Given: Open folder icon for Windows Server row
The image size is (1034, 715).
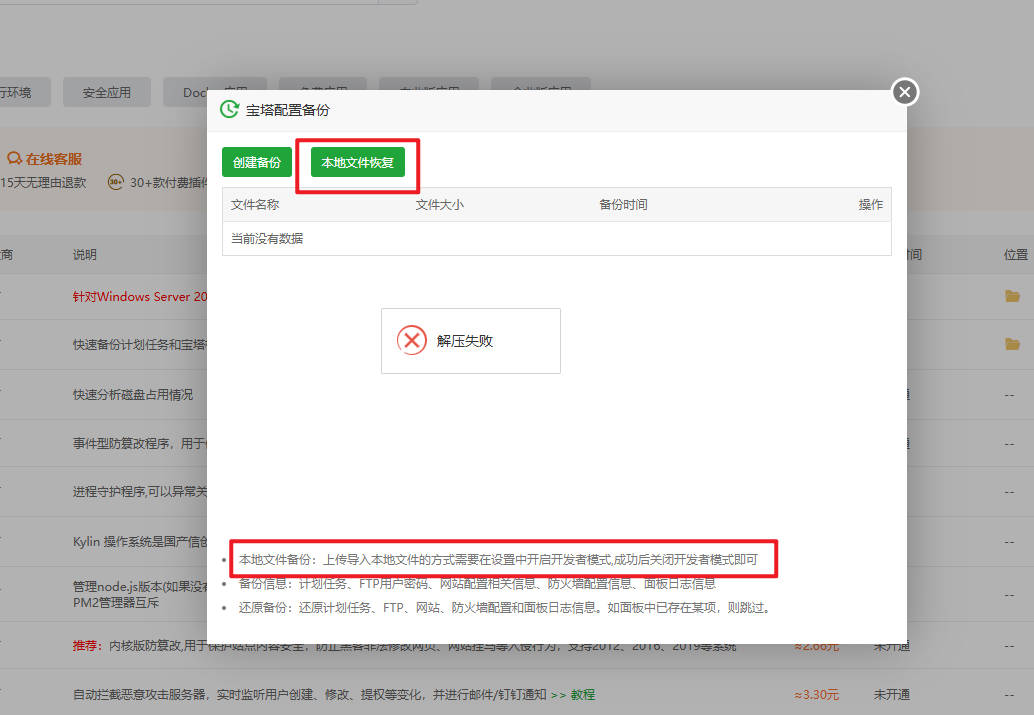Looking at the screenshot, I should tap(1012, 296).
